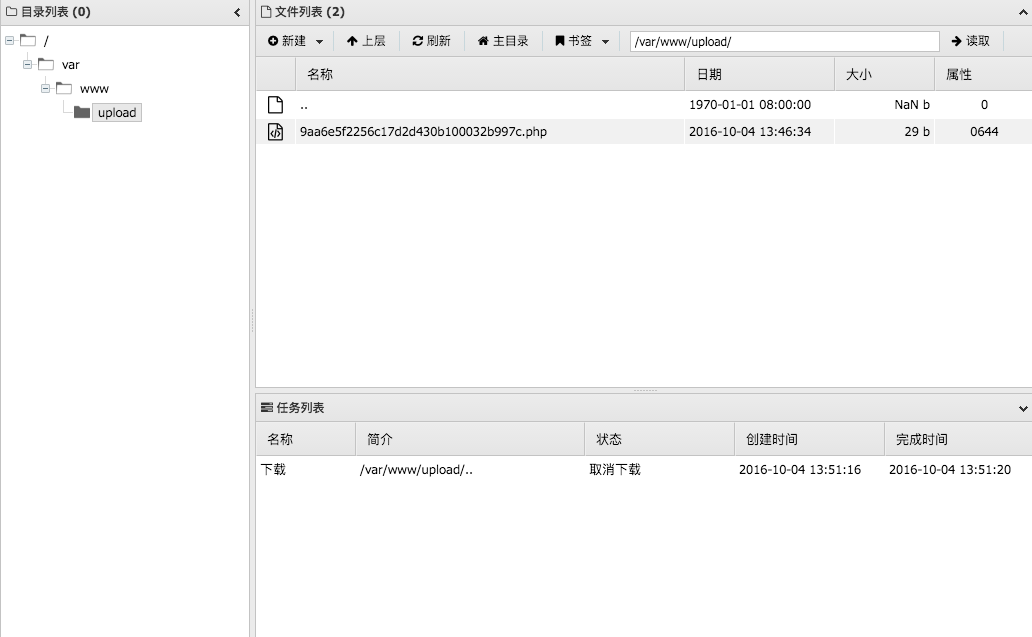This screenshot has height=637, width=1032.
Task: Click the 任务列表 panel header icon
Action: [x=265, y=407]
